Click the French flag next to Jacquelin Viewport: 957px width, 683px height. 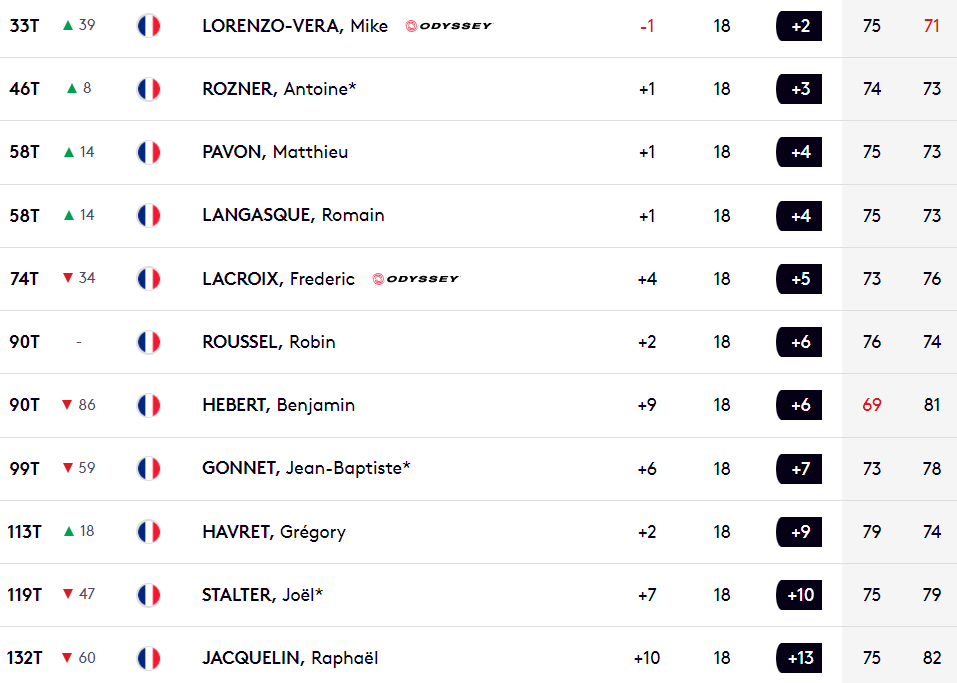tap(148, 658)
